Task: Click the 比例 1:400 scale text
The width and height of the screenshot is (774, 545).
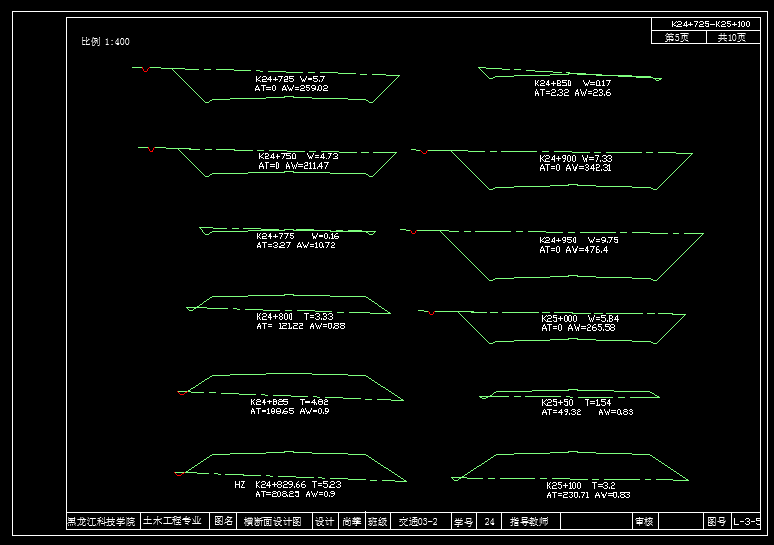Action: pyautogui.click(x=105, y=42)
